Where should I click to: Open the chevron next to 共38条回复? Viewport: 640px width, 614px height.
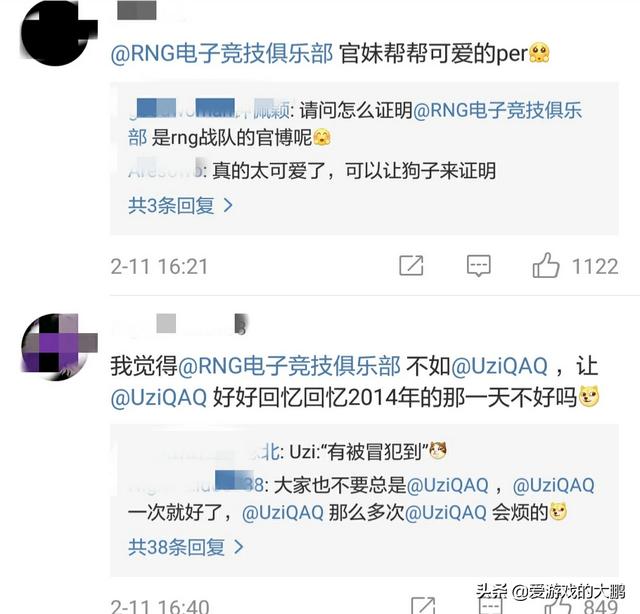click(x=239, y=547)
